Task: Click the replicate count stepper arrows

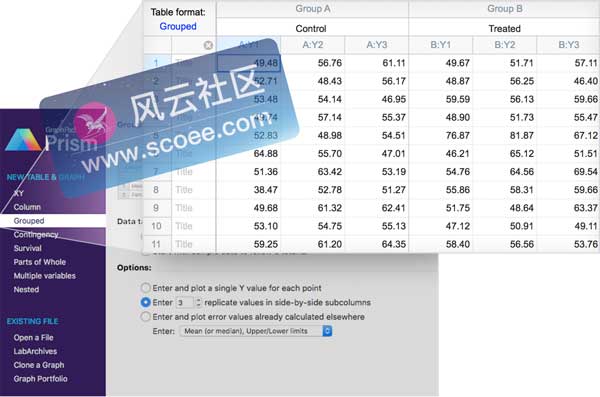Action: [x=198, y=303]
